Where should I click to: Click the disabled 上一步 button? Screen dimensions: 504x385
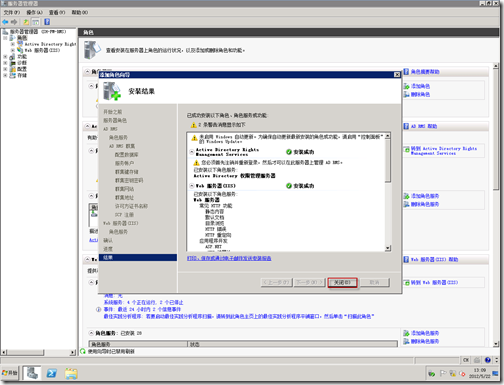pyautogui.click(x=276, y=282)
